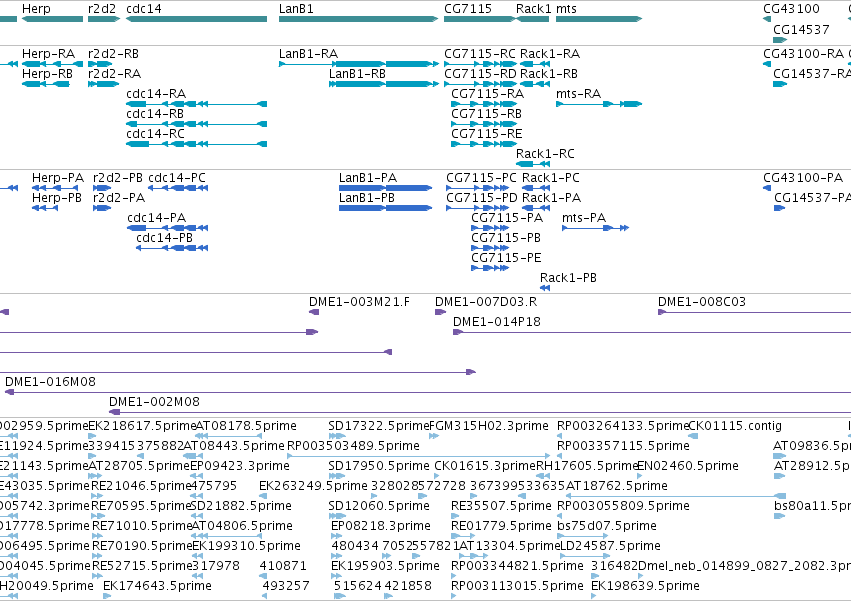Click the DME1-007D03.R BAC label
The image size is (851, 601).
click(x=486, y=302)
